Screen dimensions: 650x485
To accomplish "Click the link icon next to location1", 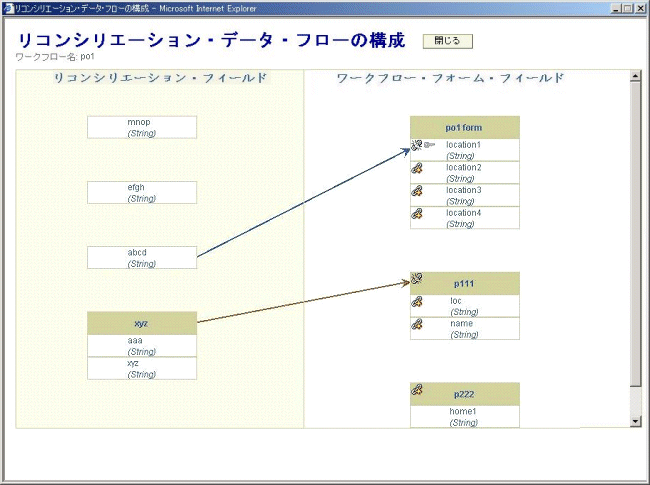I will click(x=417, y=145).
